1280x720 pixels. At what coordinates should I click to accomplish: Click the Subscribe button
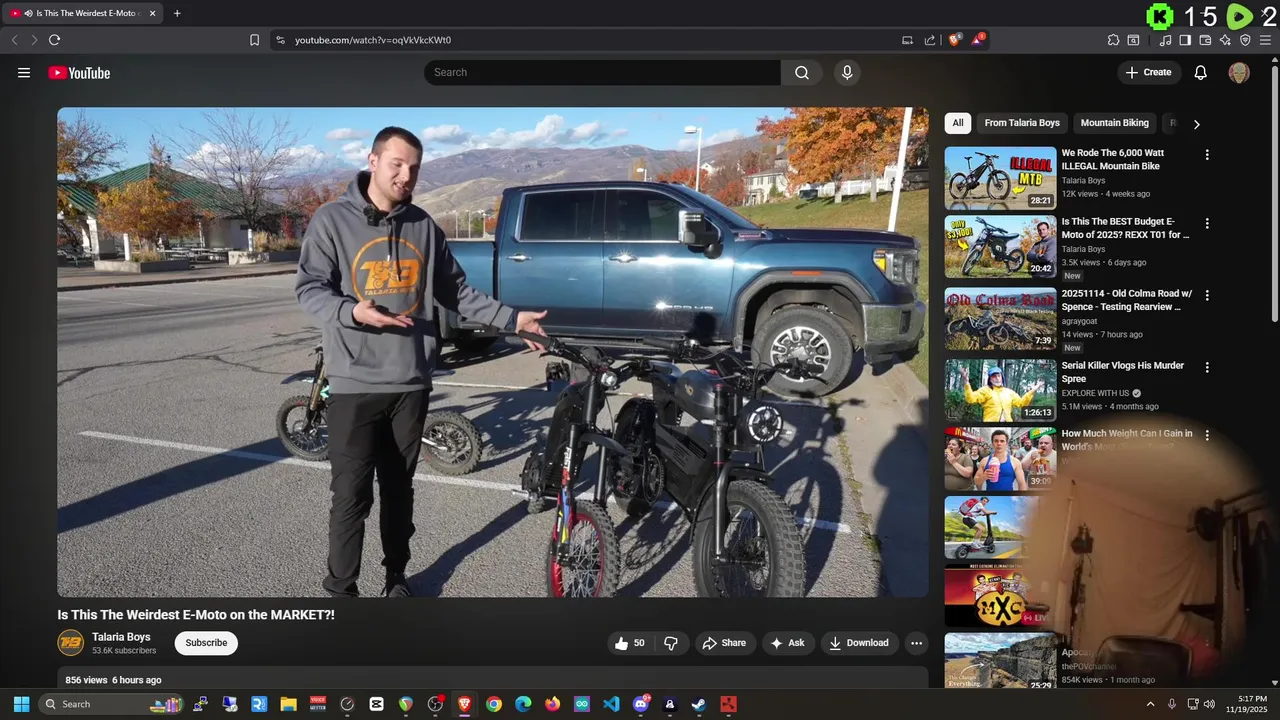pyautogui.click(x=206, y=643)
